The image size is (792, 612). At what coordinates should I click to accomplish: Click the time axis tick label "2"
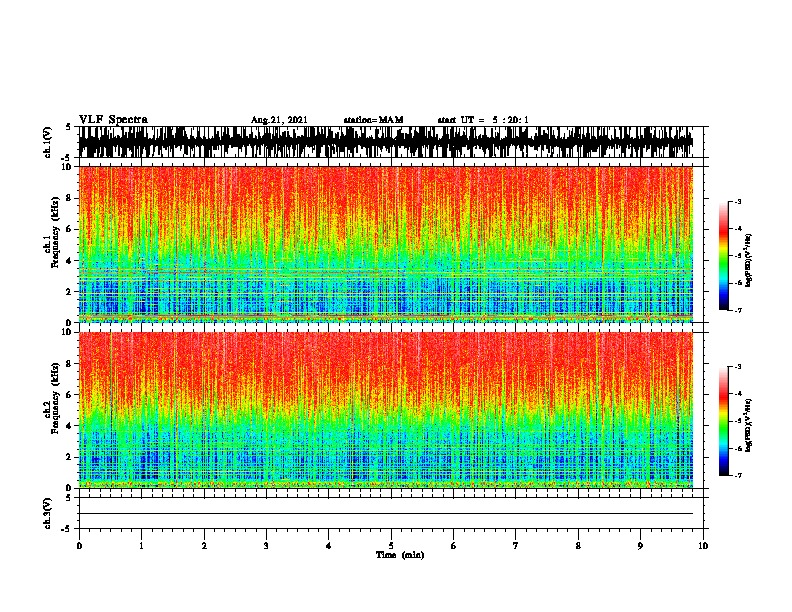(204, 545)
